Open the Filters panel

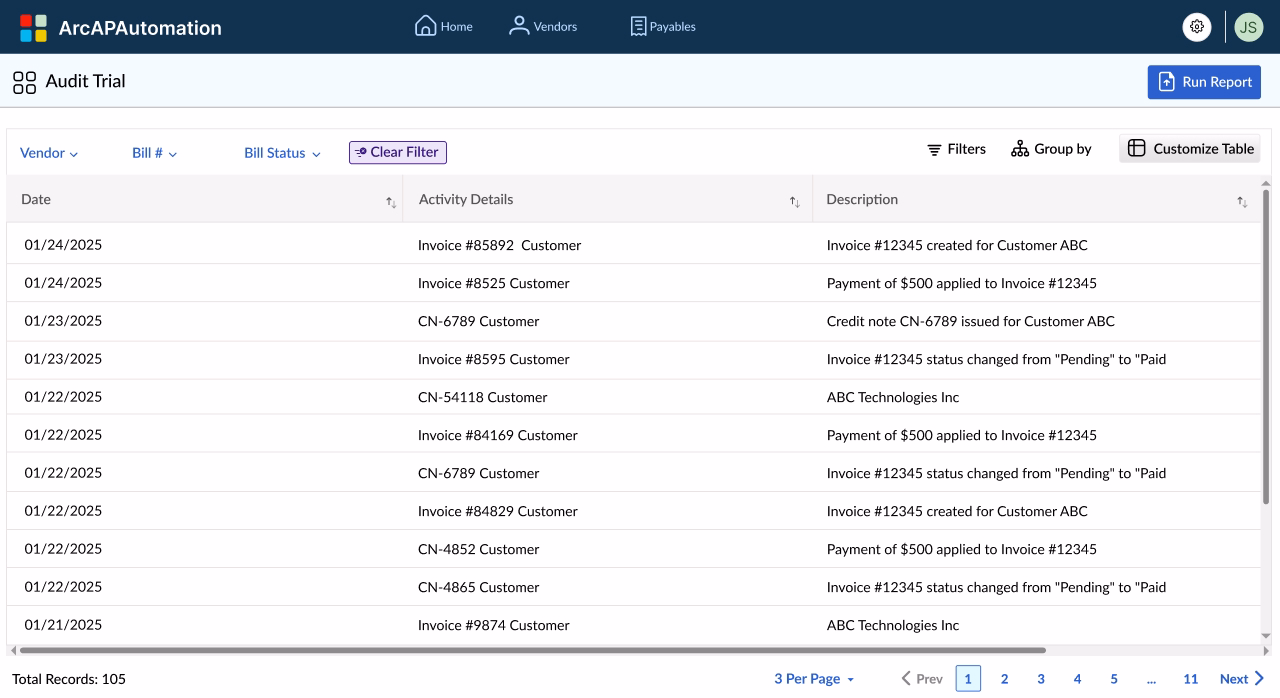[x=956, y=149]
